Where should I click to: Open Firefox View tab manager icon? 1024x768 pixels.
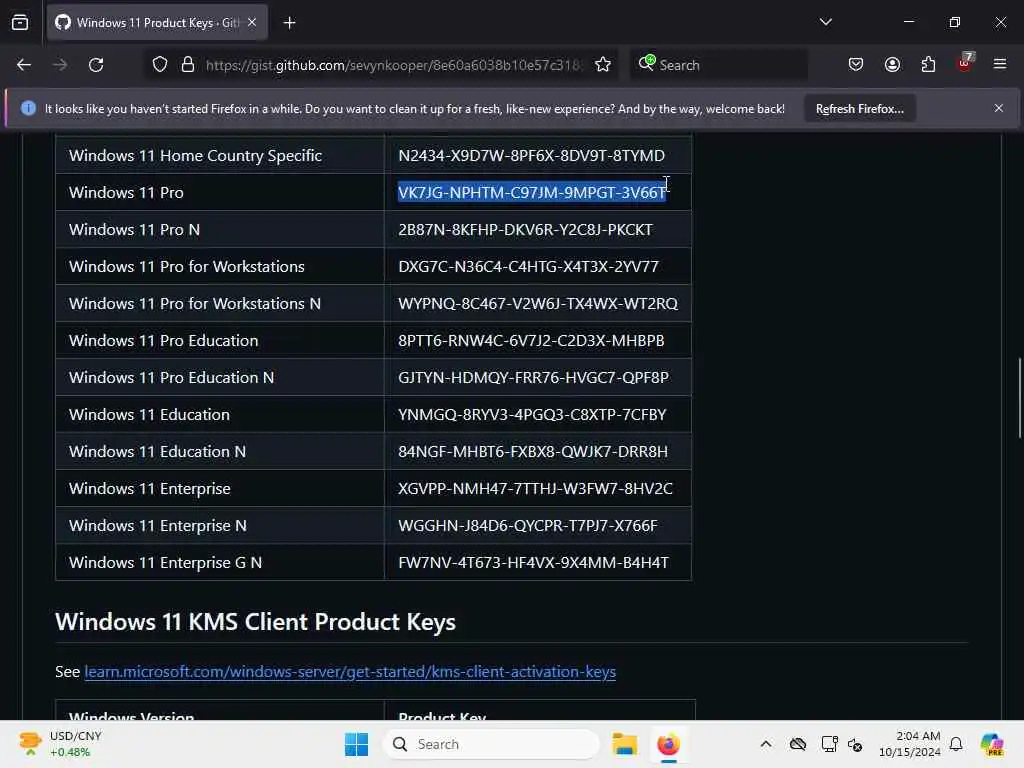tap(20, 22)
